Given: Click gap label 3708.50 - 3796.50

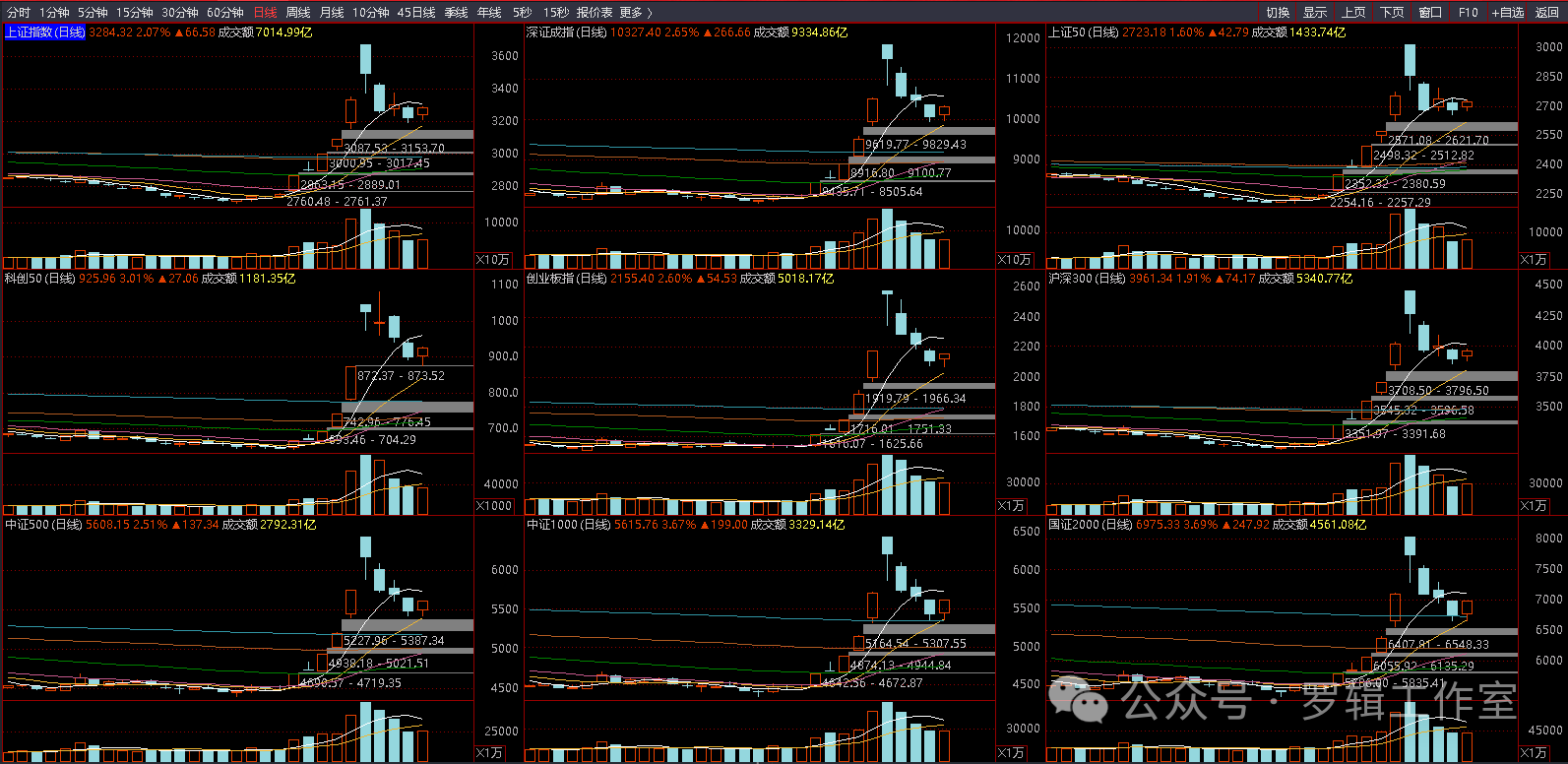Looking at the screenshot, I should [x=1438, y=391].
